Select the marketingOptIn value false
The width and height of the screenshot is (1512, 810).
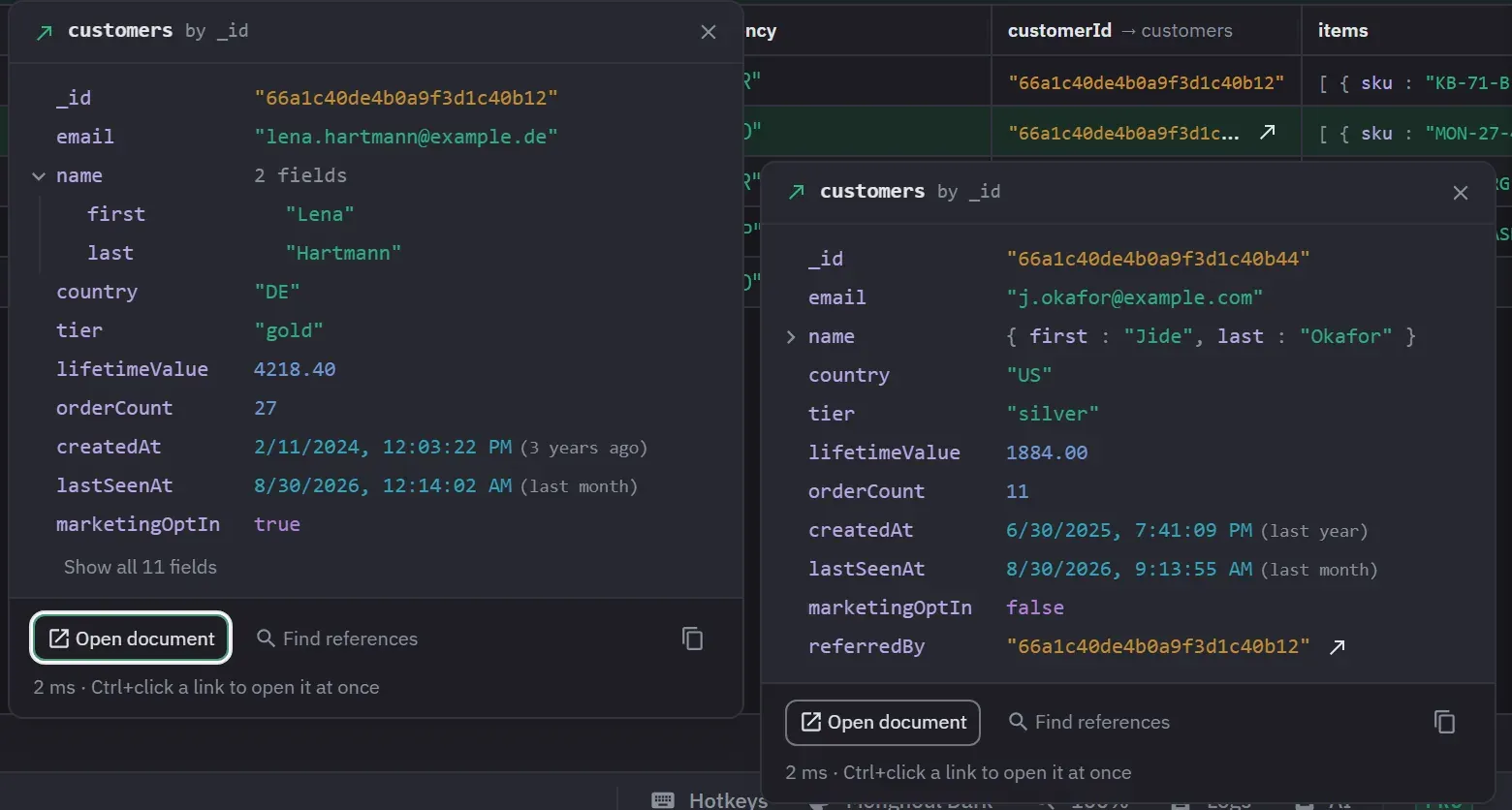[1035, 607]
